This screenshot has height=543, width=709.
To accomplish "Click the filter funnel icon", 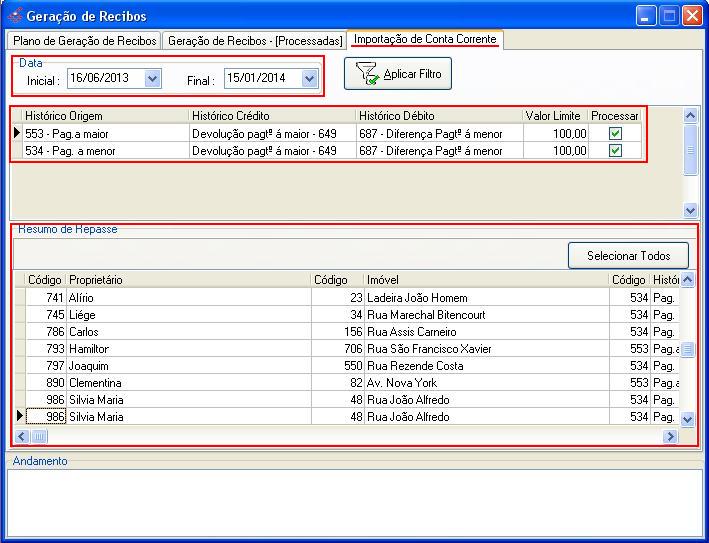I will [367, 74].
